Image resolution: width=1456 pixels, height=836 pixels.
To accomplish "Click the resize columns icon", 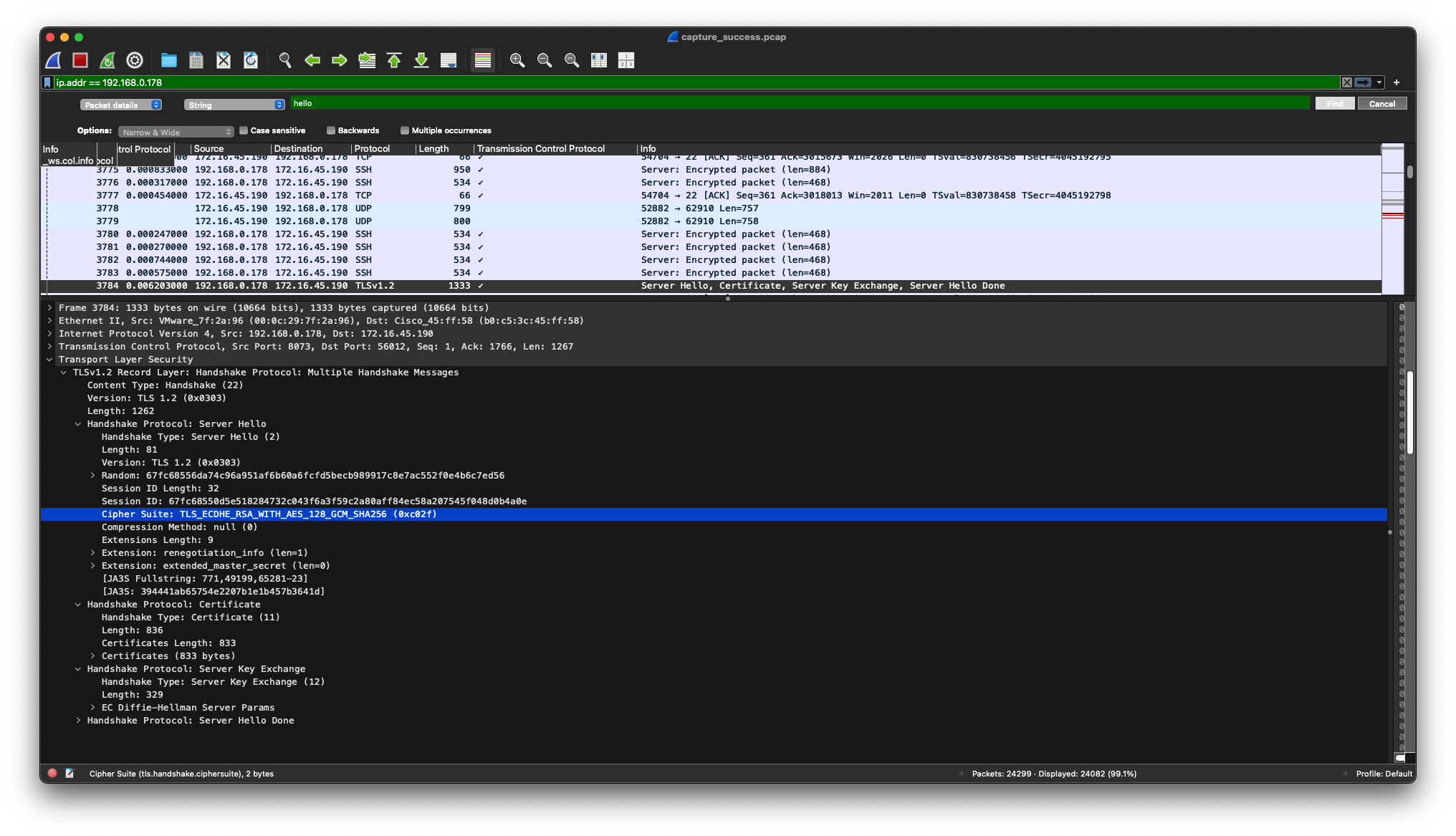I will [599, 61].
